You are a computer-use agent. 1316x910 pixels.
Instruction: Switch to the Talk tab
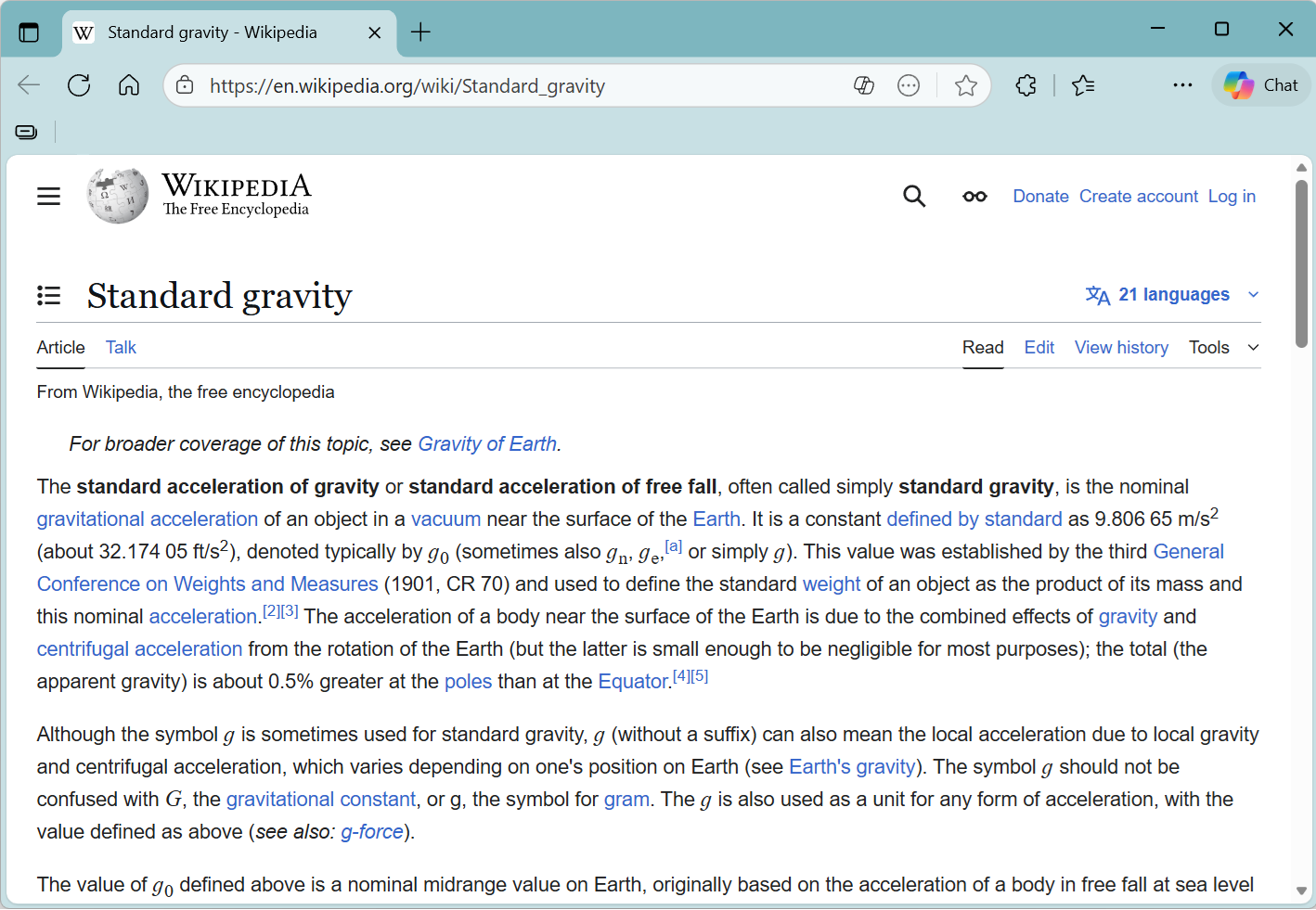coord(121,348)
